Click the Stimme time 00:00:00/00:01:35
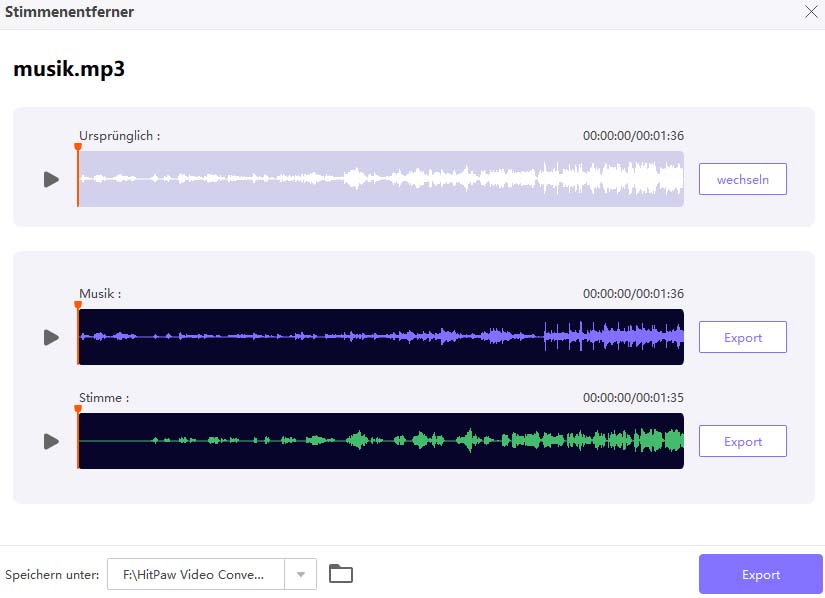The image size is (825, 598). (x=633, y=398)
